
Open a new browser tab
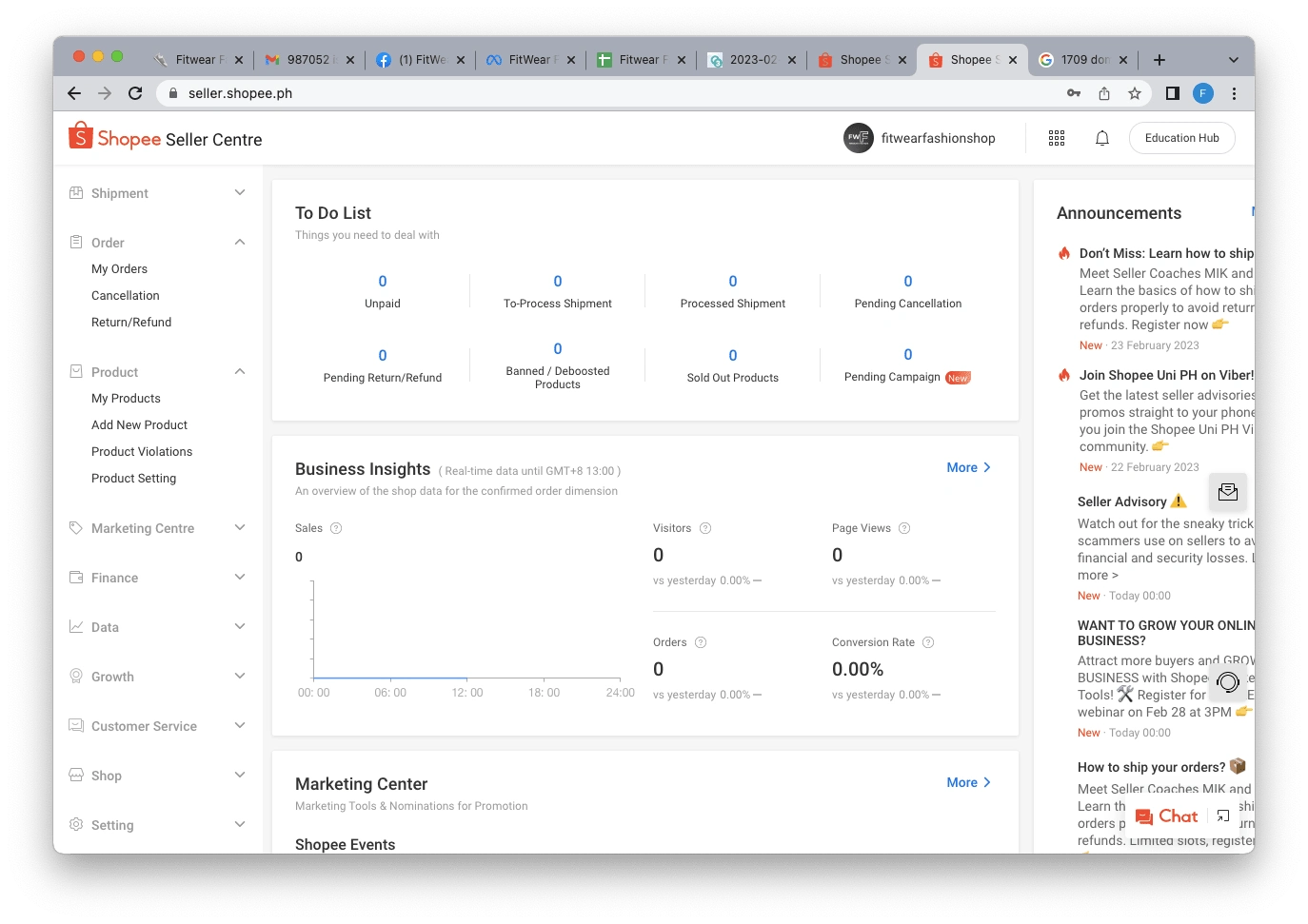[1159, 60]
